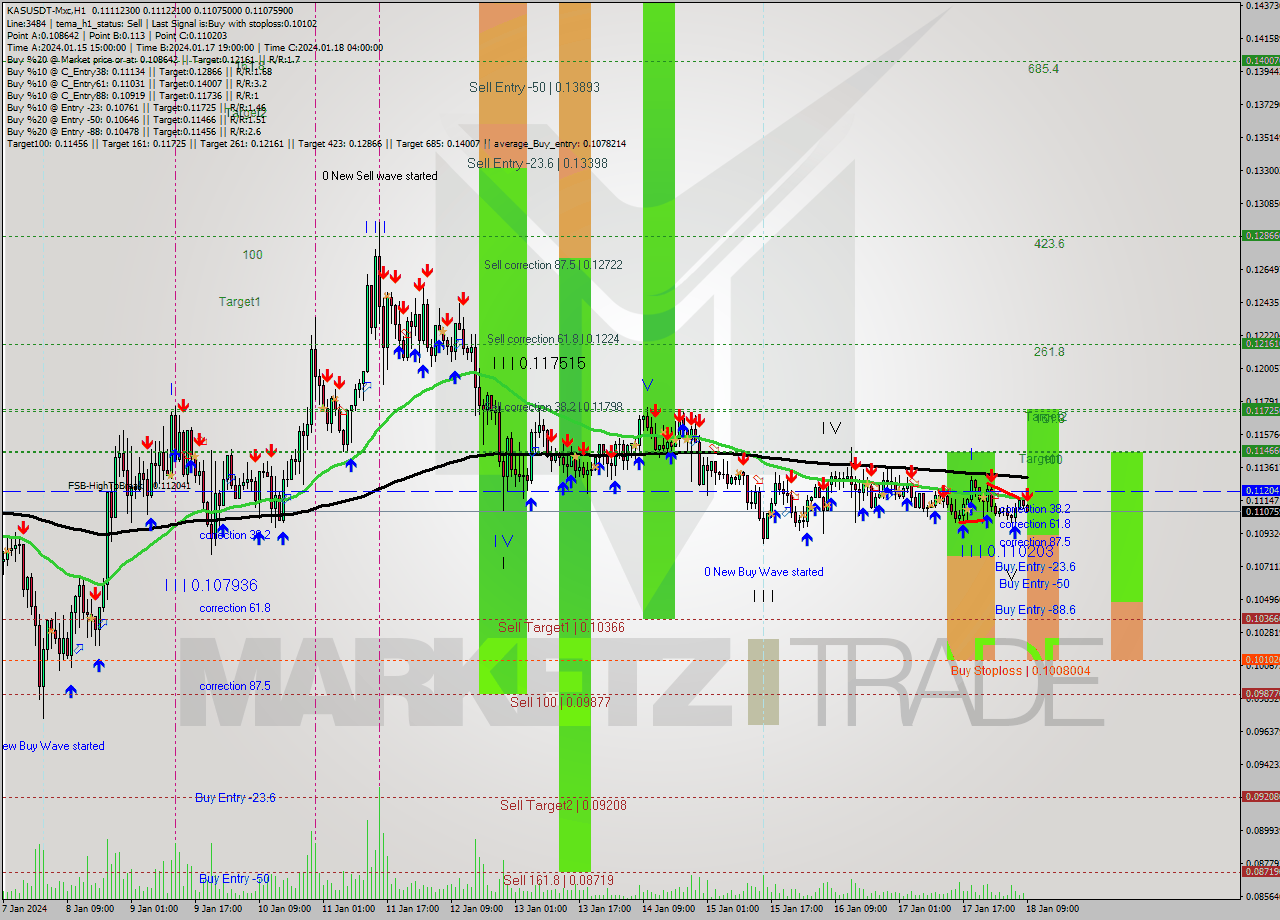
Task: Click the orange 0.10102 stoploss price tag
Action: pyautogui.click(x=1260, y=660)
